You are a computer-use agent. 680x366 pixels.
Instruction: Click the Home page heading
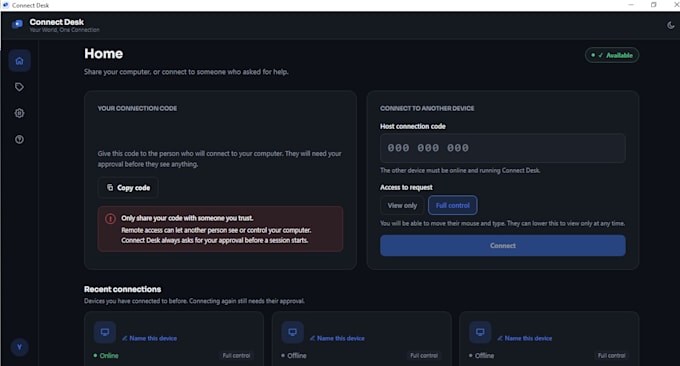click(103, 54)
